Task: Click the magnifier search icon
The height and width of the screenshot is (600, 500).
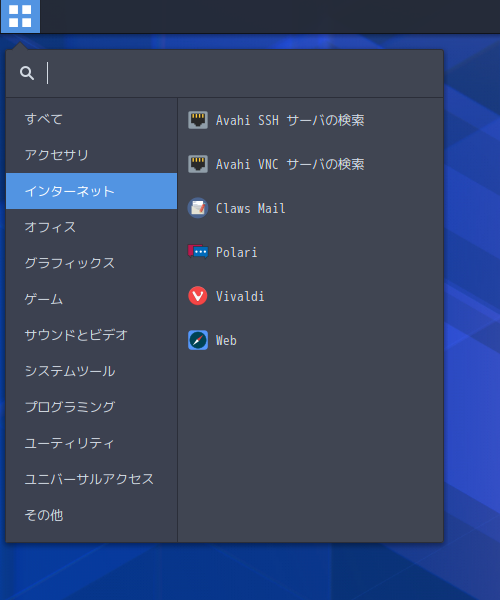Action: 27,73
